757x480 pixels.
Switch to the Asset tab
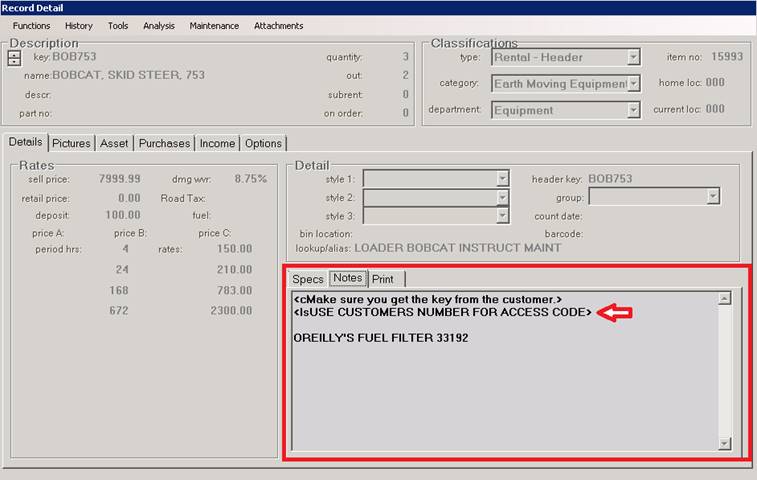coord(114,144)
